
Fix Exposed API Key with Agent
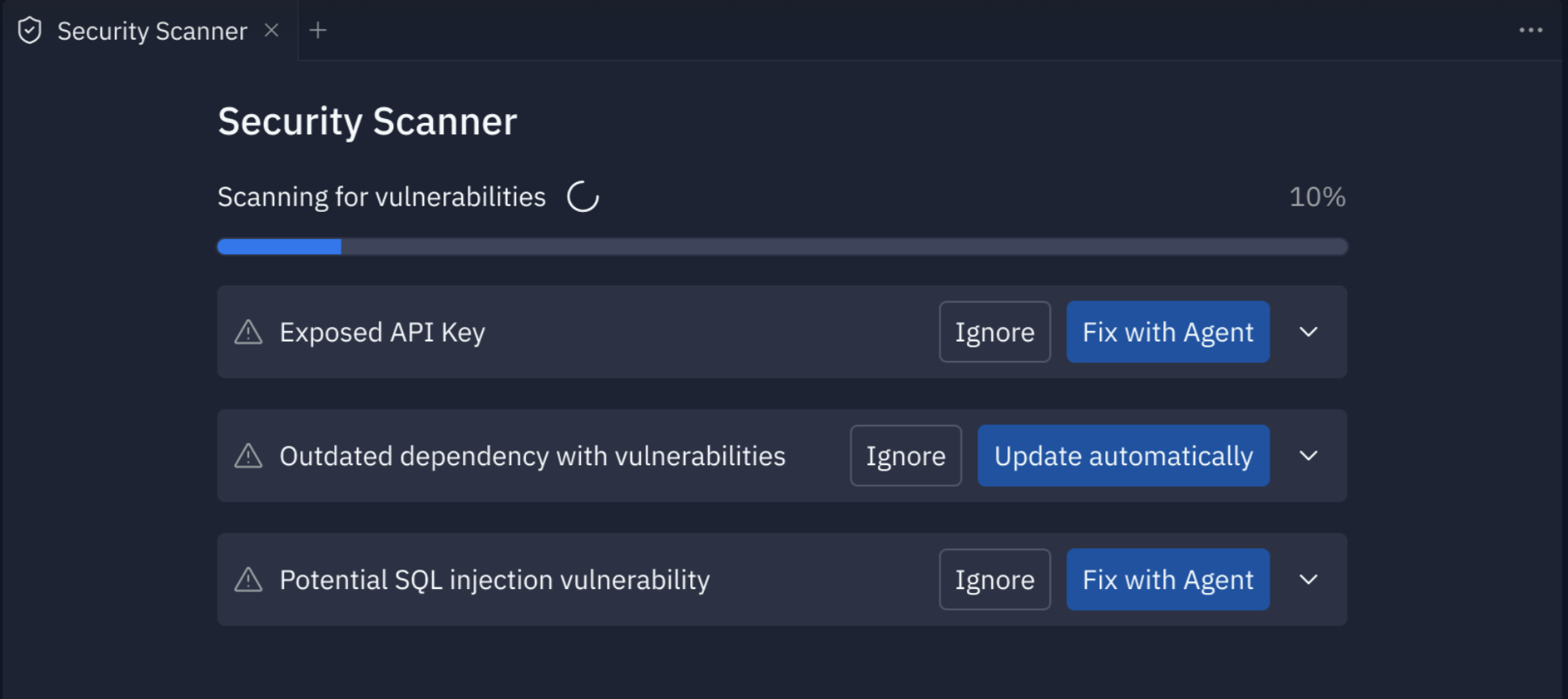click(1168, 332)
